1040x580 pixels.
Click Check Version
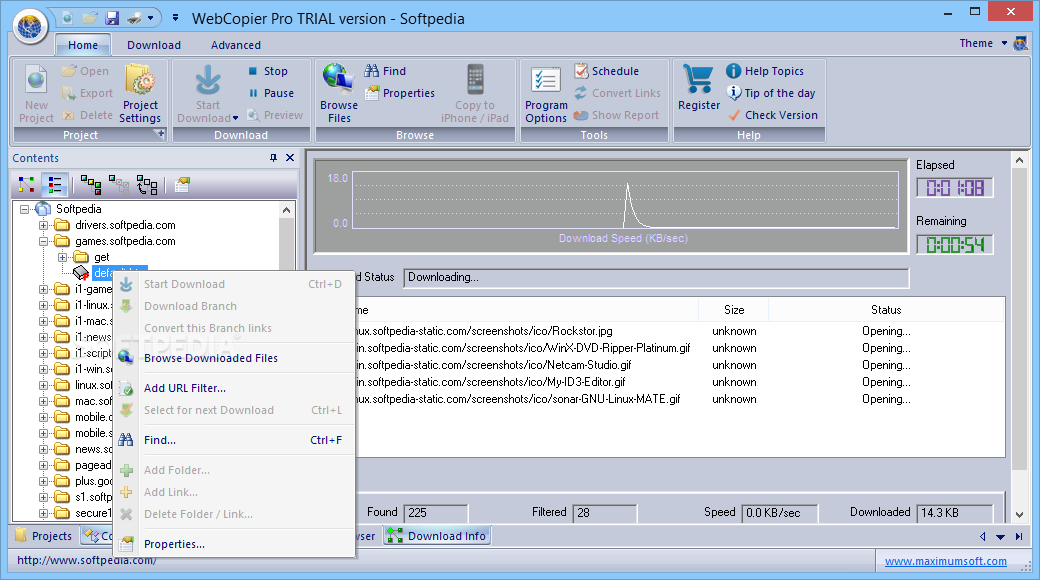tap(773, 115)
